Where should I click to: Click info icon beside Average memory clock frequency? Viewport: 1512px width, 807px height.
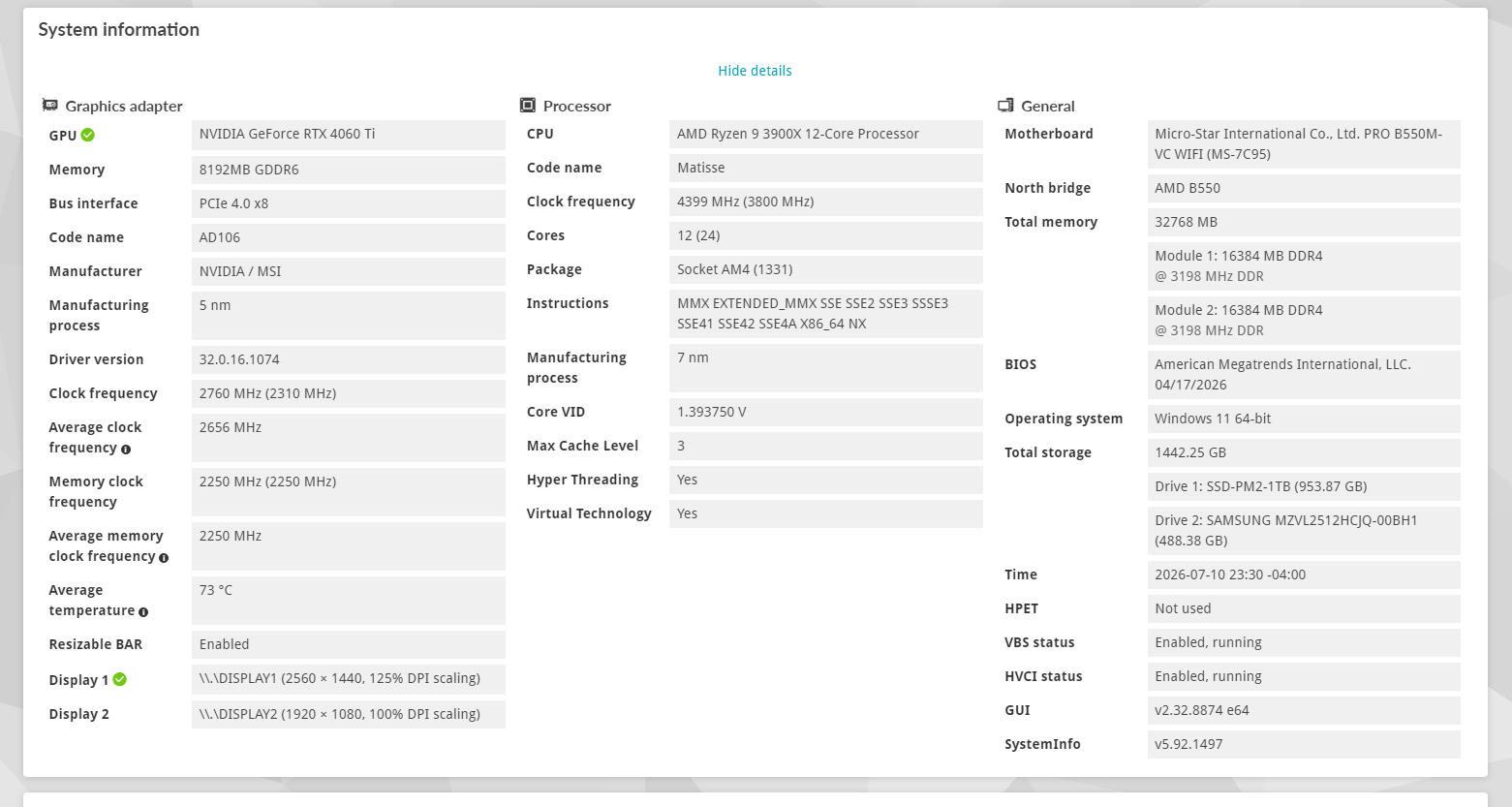(x=164, y=557)
